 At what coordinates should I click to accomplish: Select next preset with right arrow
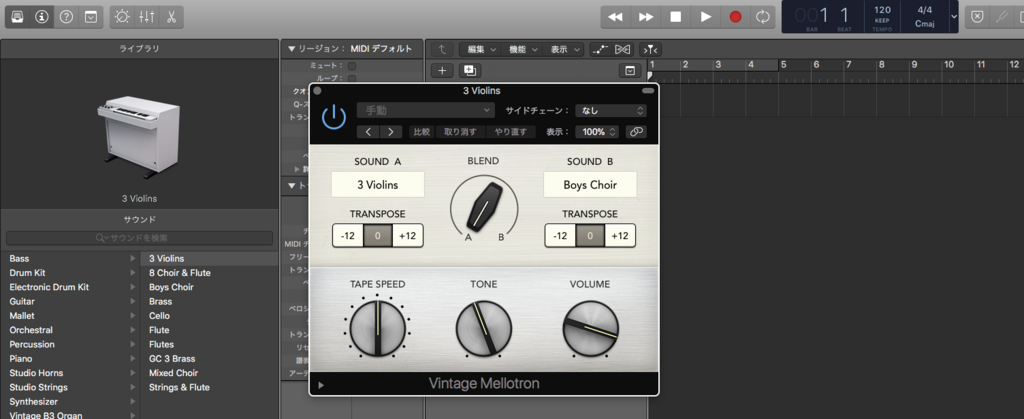click(391, 132)
